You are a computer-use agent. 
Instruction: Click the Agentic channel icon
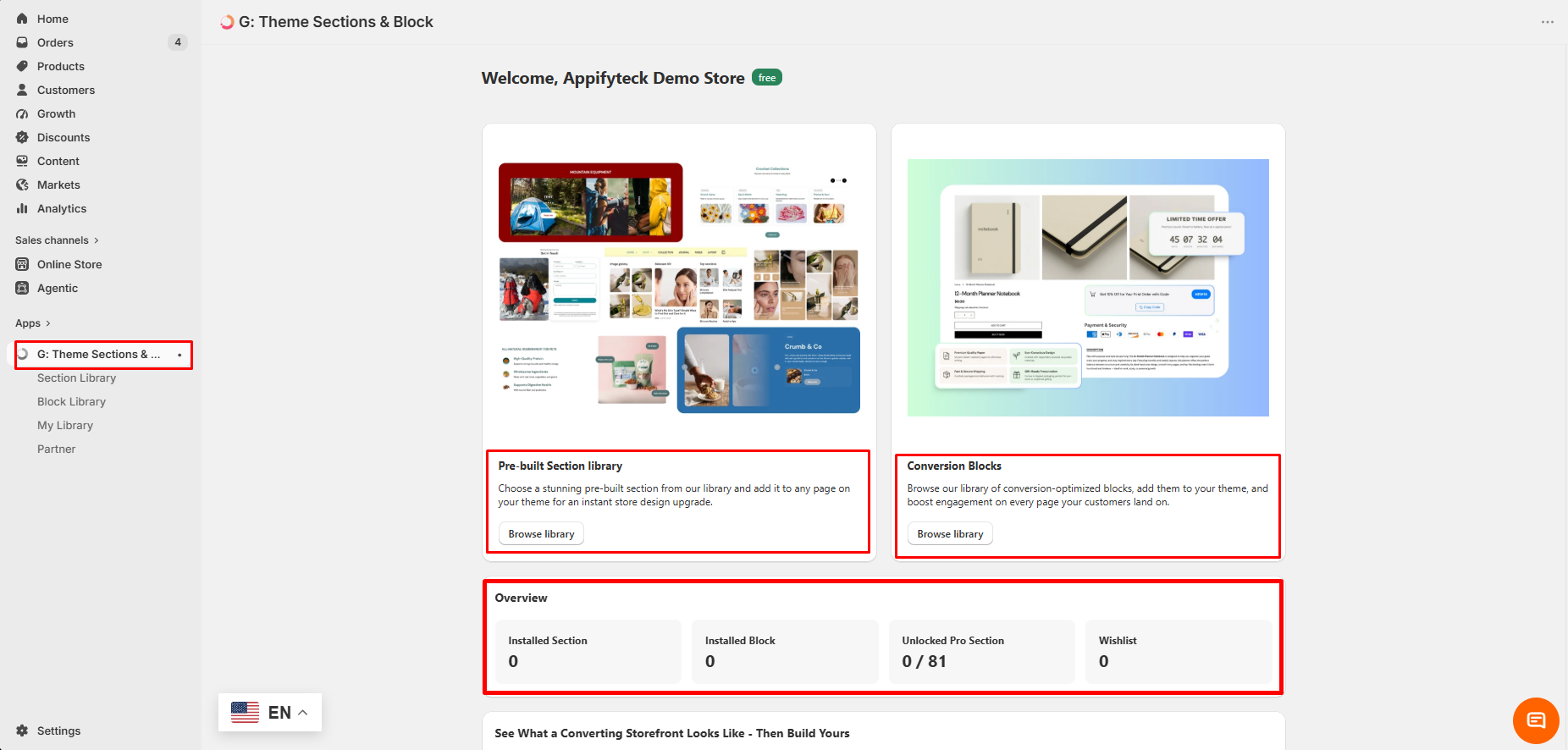click(22, 288)
